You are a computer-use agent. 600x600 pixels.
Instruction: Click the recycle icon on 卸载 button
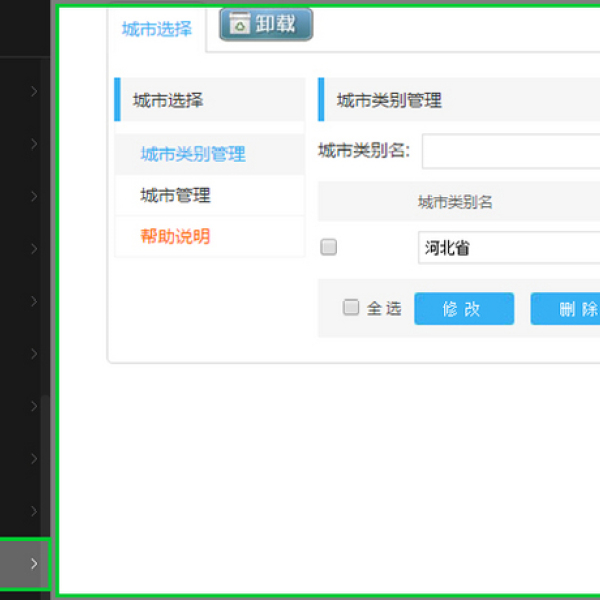click(239, 25)
